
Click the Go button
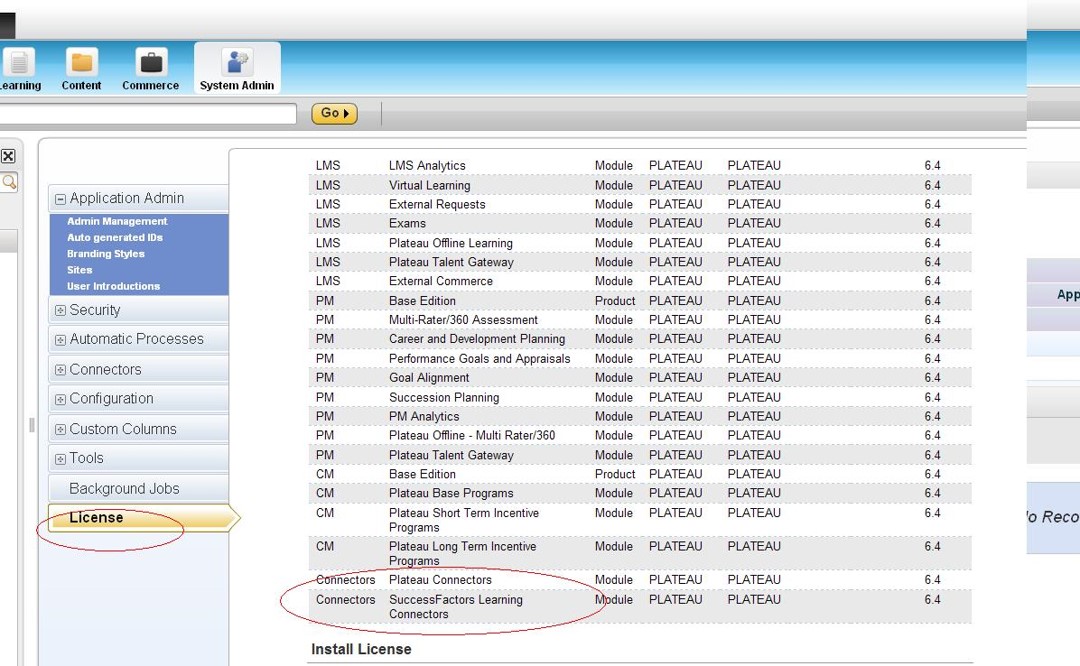tap(334, 113)
